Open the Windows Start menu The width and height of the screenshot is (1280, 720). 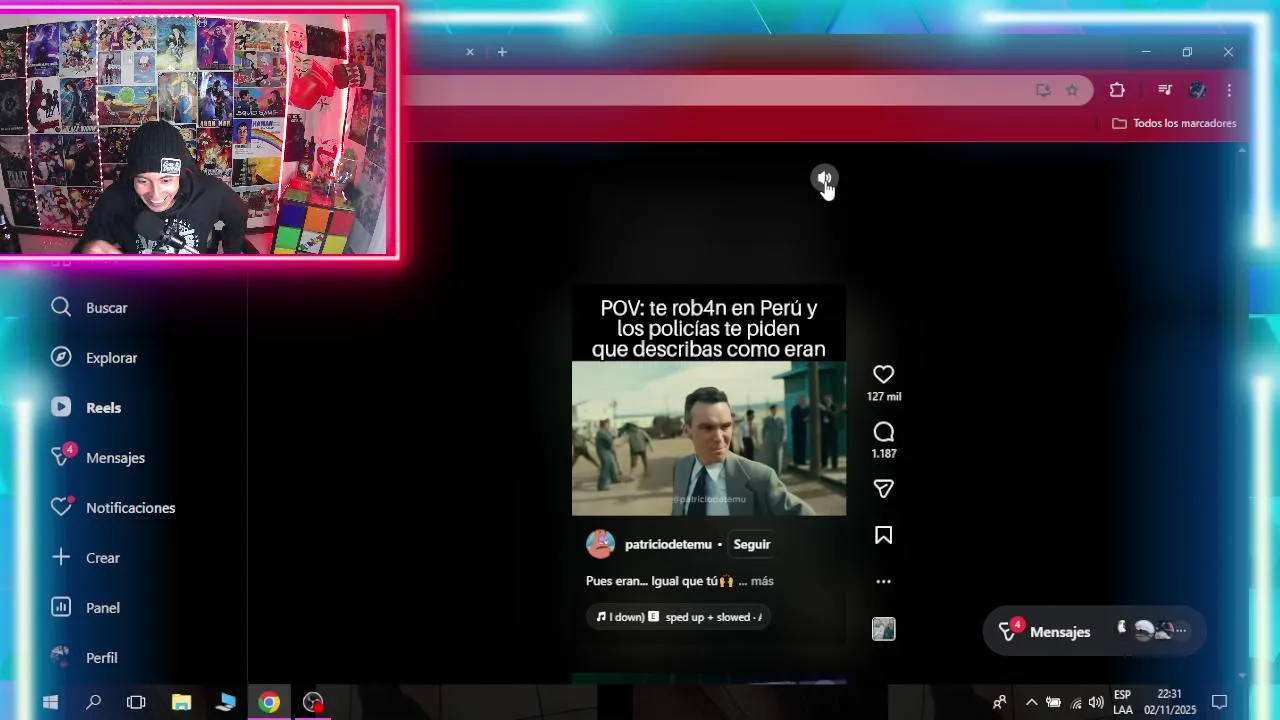click(50, 702)
